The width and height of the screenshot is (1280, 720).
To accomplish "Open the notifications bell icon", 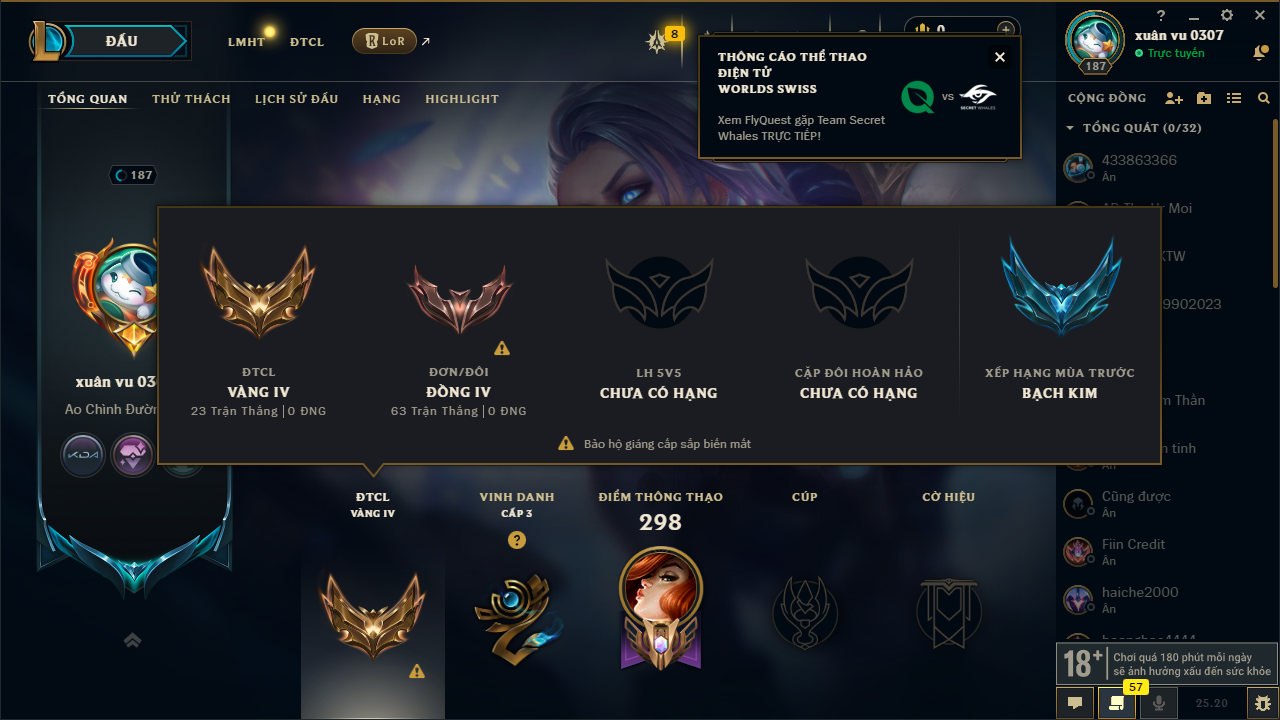I will click(1260, 53).
